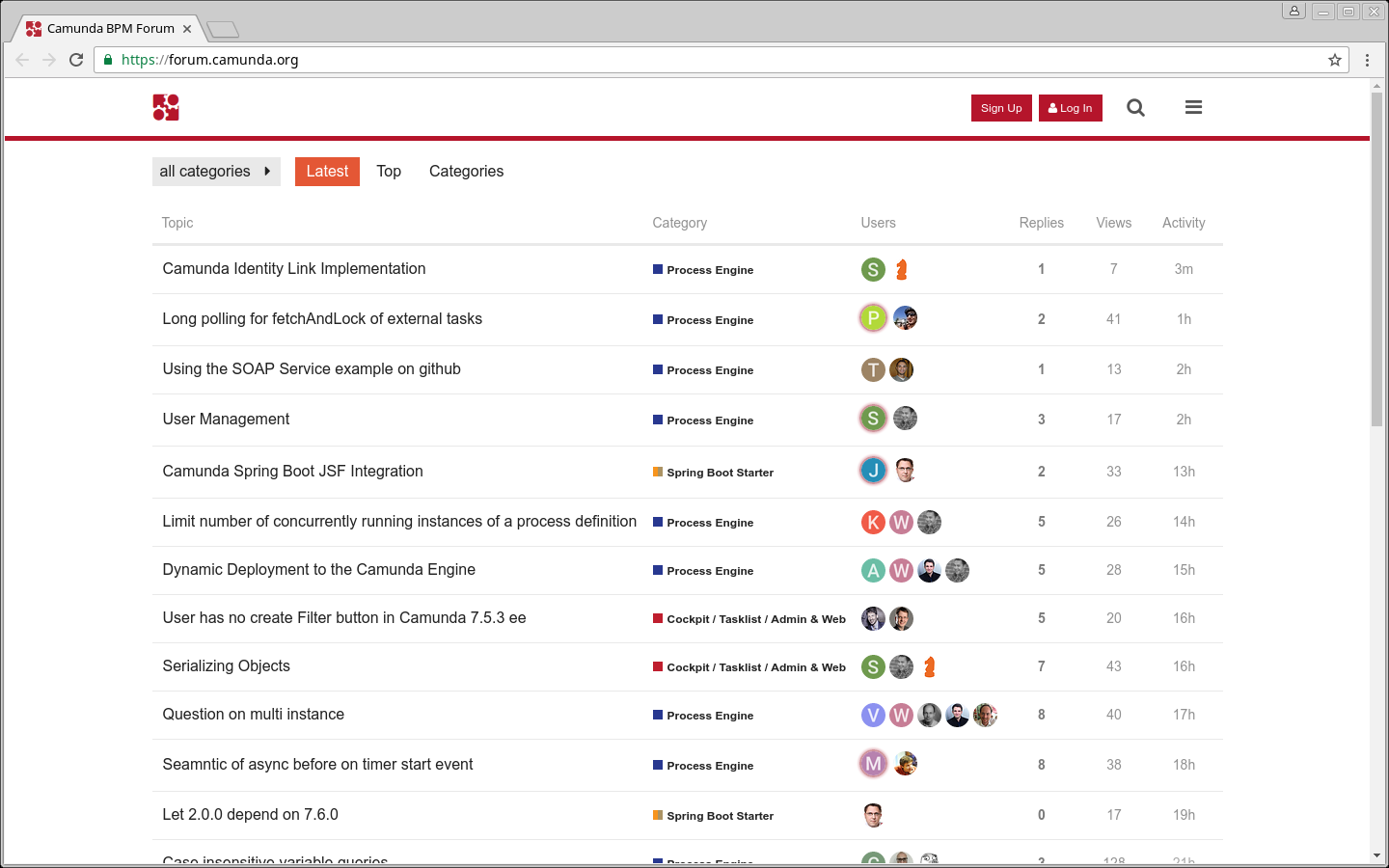The width and height of the screenshot is (1389, 868).
Task: Click the secure padlock icon in address bar
Action: [108, 60]
